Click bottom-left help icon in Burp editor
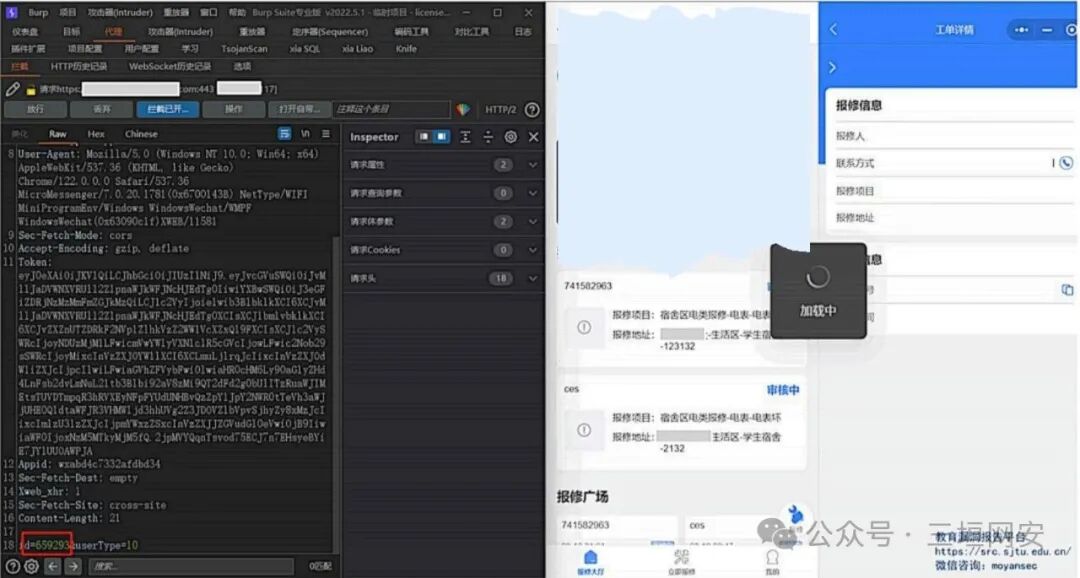The width and height of the screenshot is (1080, 578). (x=12, y=566)
